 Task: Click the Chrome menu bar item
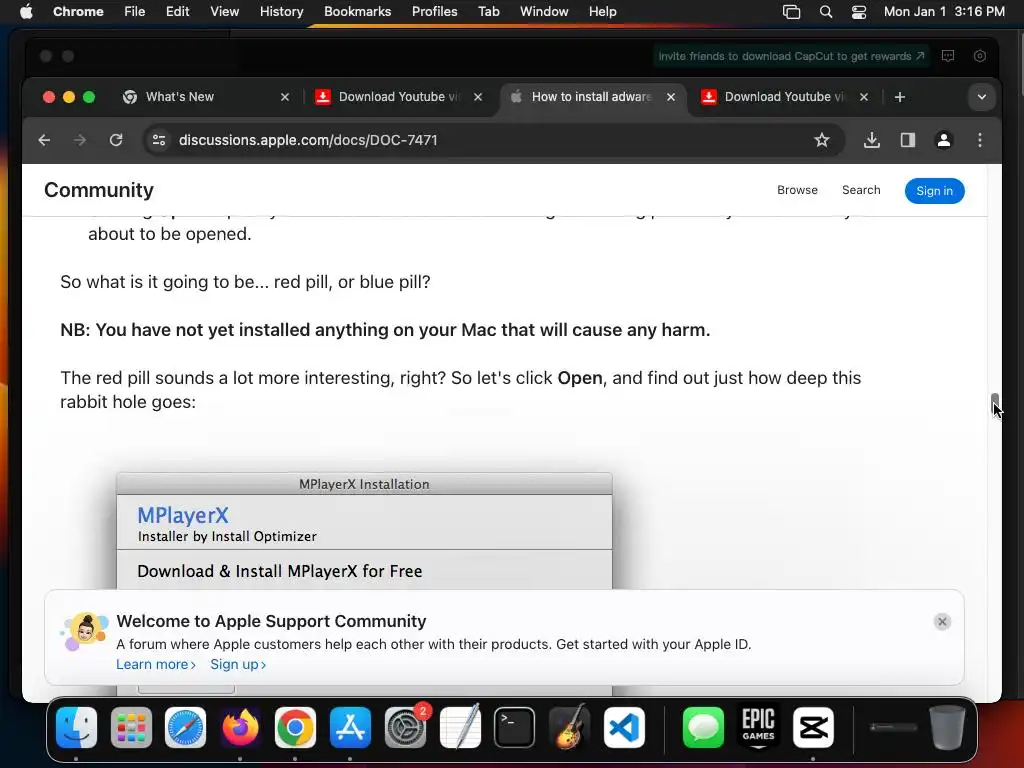tap(78, 12)
